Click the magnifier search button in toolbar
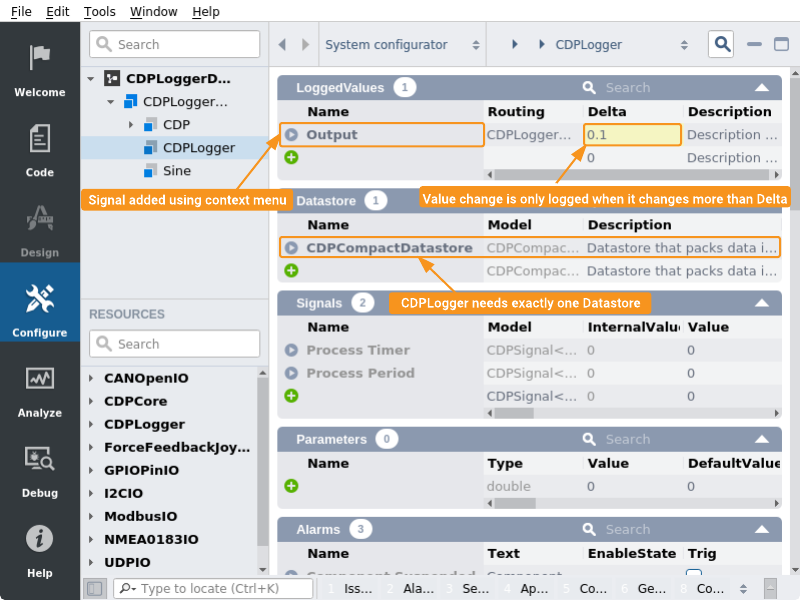 [721, 44]
